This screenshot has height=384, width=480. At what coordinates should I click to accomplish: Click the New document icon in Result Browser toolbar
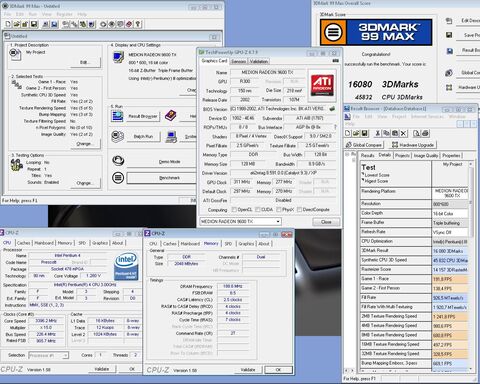[348, 133]
